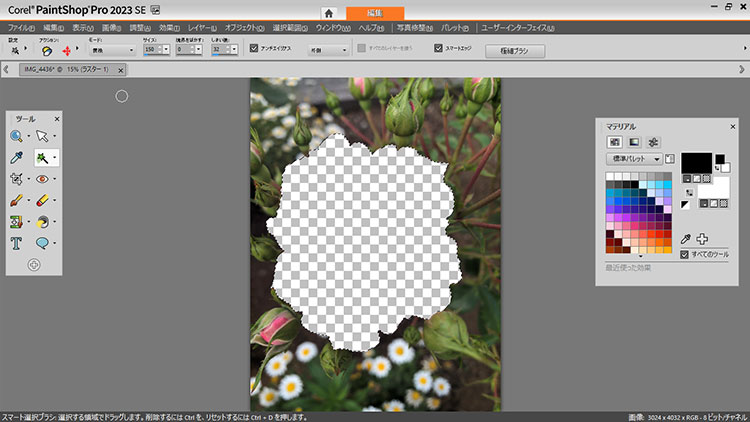Choose the Dropper tool in Tools palette
This screenshot has width=750, height=422.
click(x=17, y=158)
